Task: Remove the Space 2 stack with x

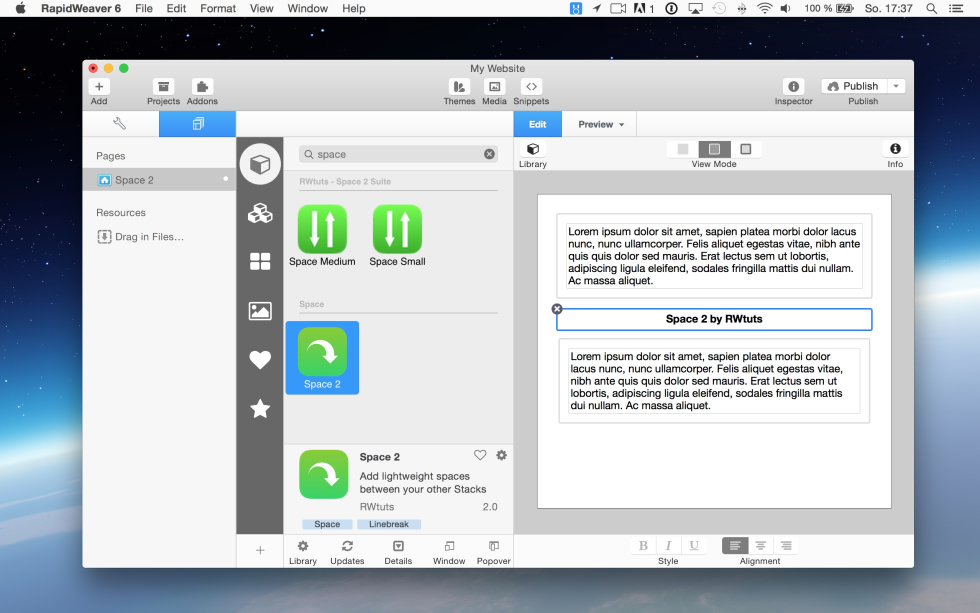Action: [557, 309]
